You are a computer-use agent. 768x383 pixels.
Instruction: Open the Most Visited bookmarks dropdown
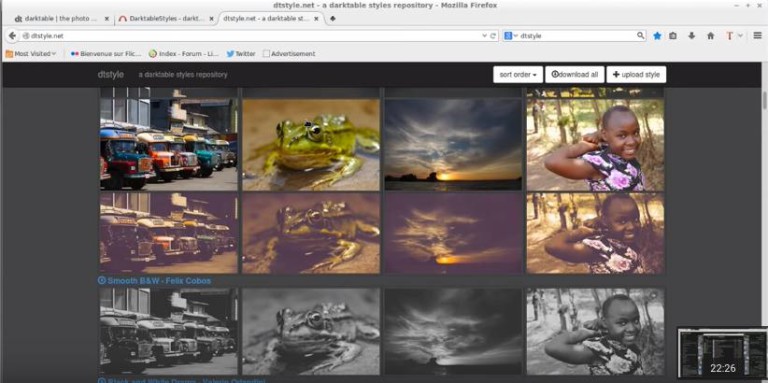tap(30, 54)
